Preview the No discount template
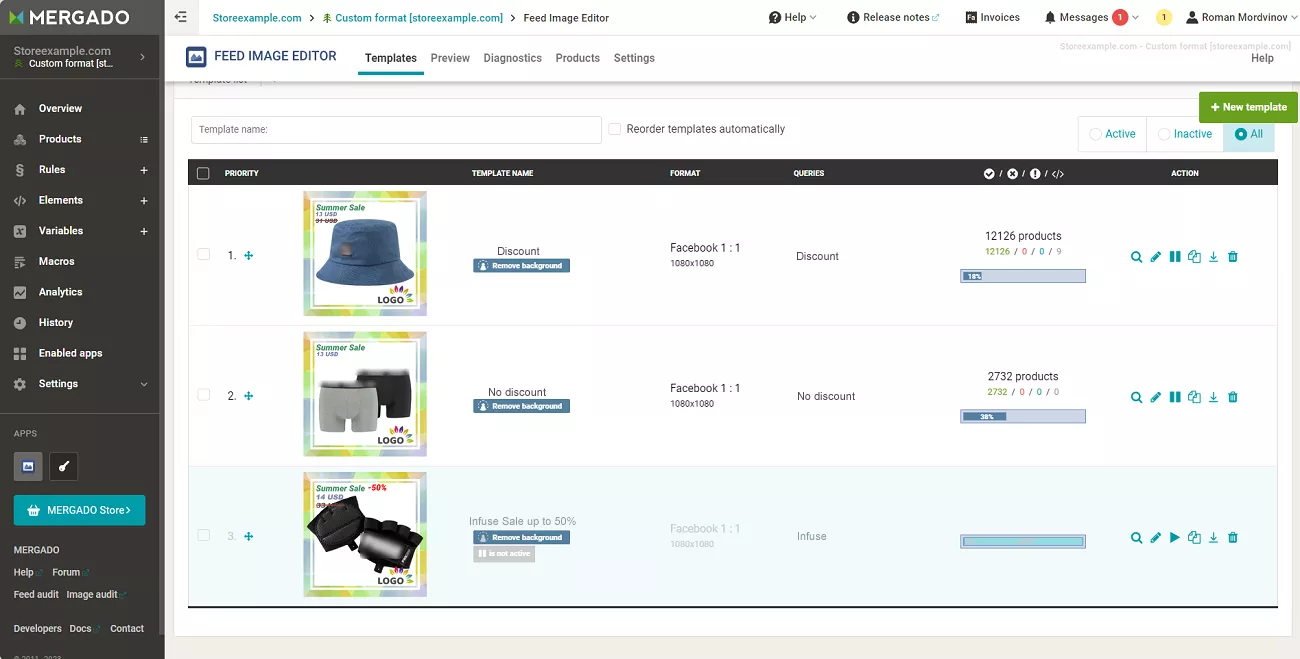 pos(1136,397)
